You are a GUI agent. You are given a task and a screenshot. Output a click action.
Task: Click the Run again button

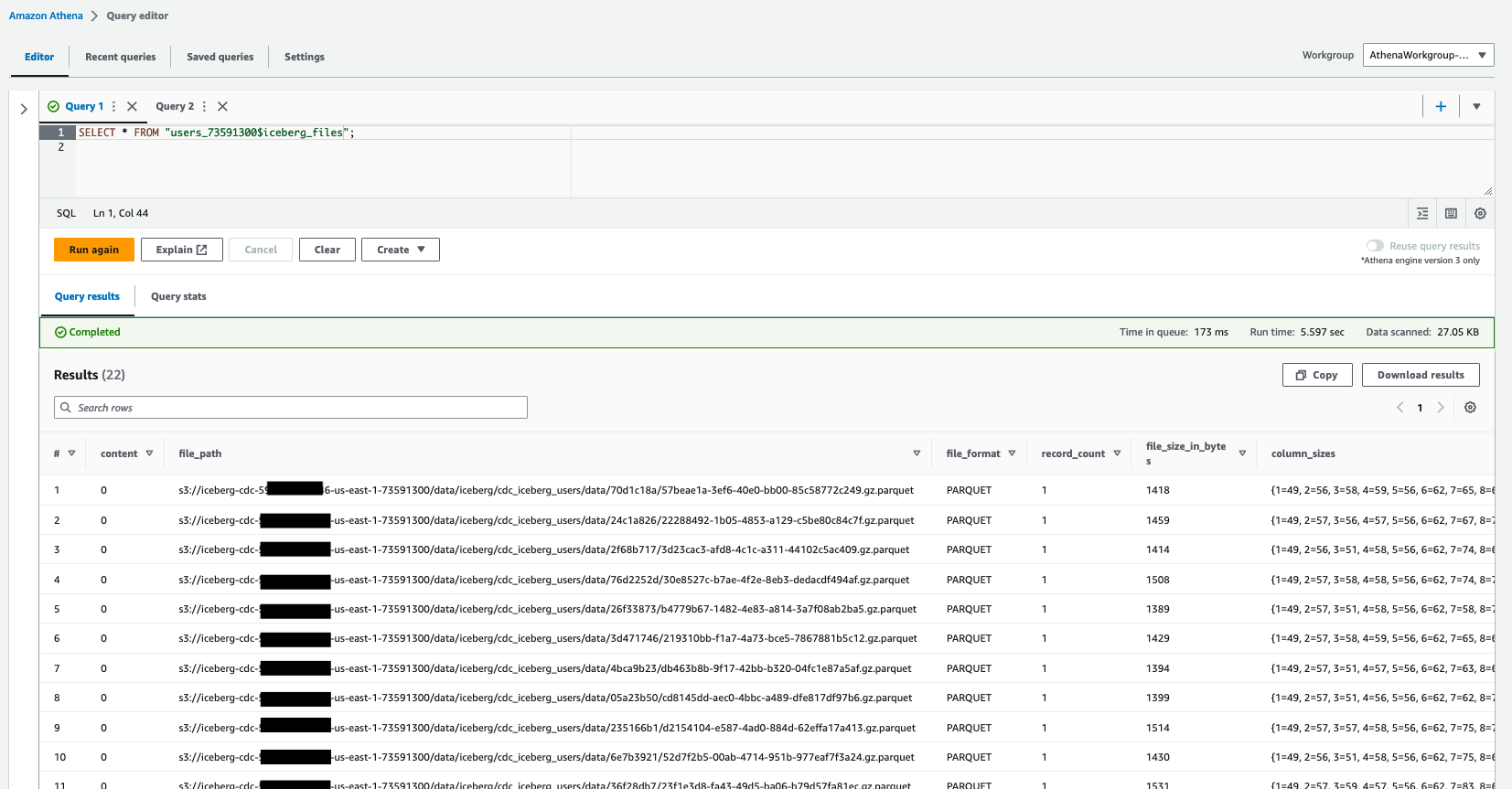tap(94, 250)
